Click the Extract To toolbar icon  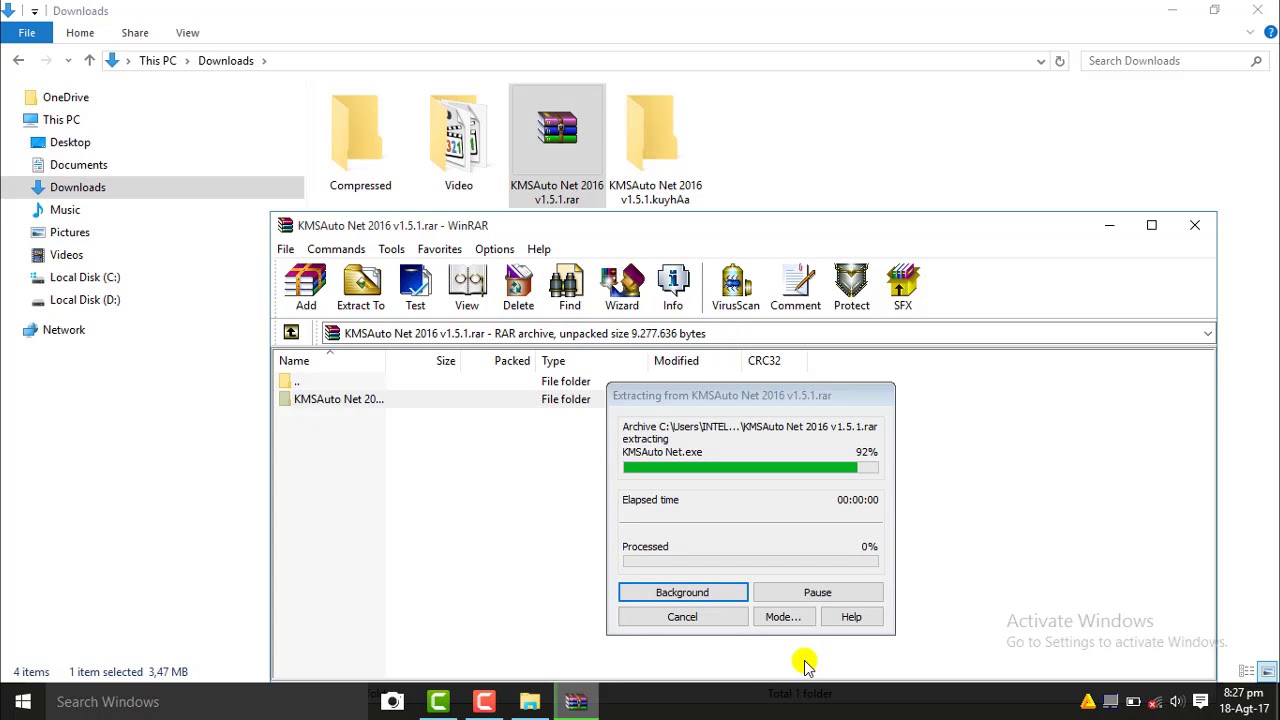[361, 288]
